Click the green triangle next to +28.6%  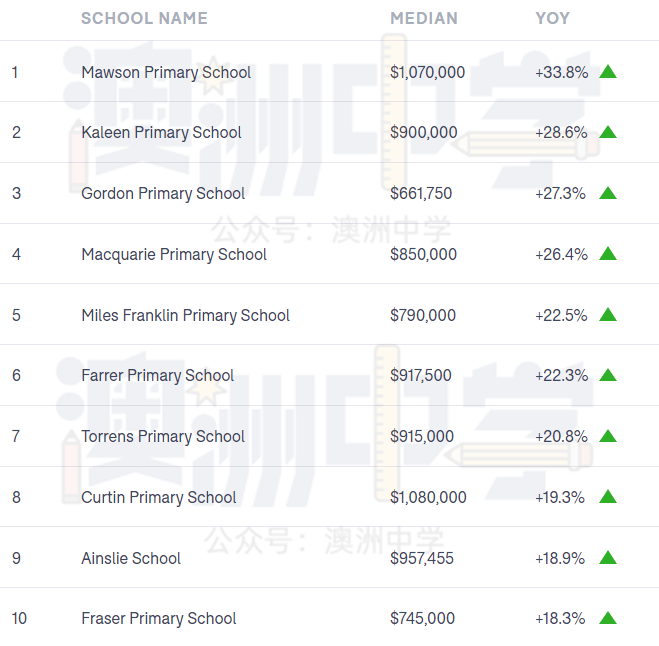click(x=608, y=132)
